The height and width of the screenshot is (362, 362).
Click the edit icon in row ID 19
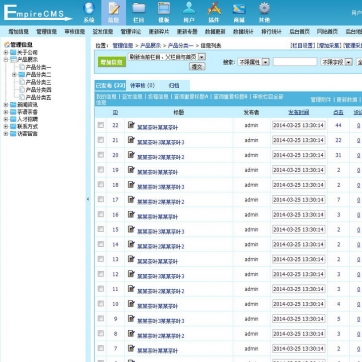click(x=131, y=169)
